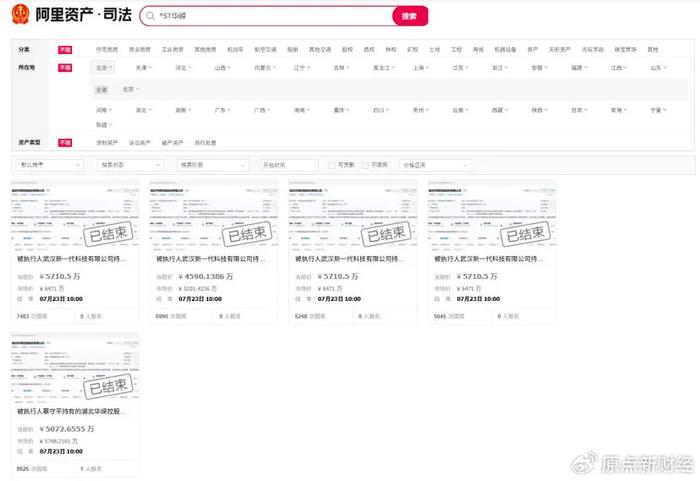Image resolution: width=700 pixels, height=481 pixels.
Task: Select 全省 in the Beijing sub-row
Action: [102, 90]
